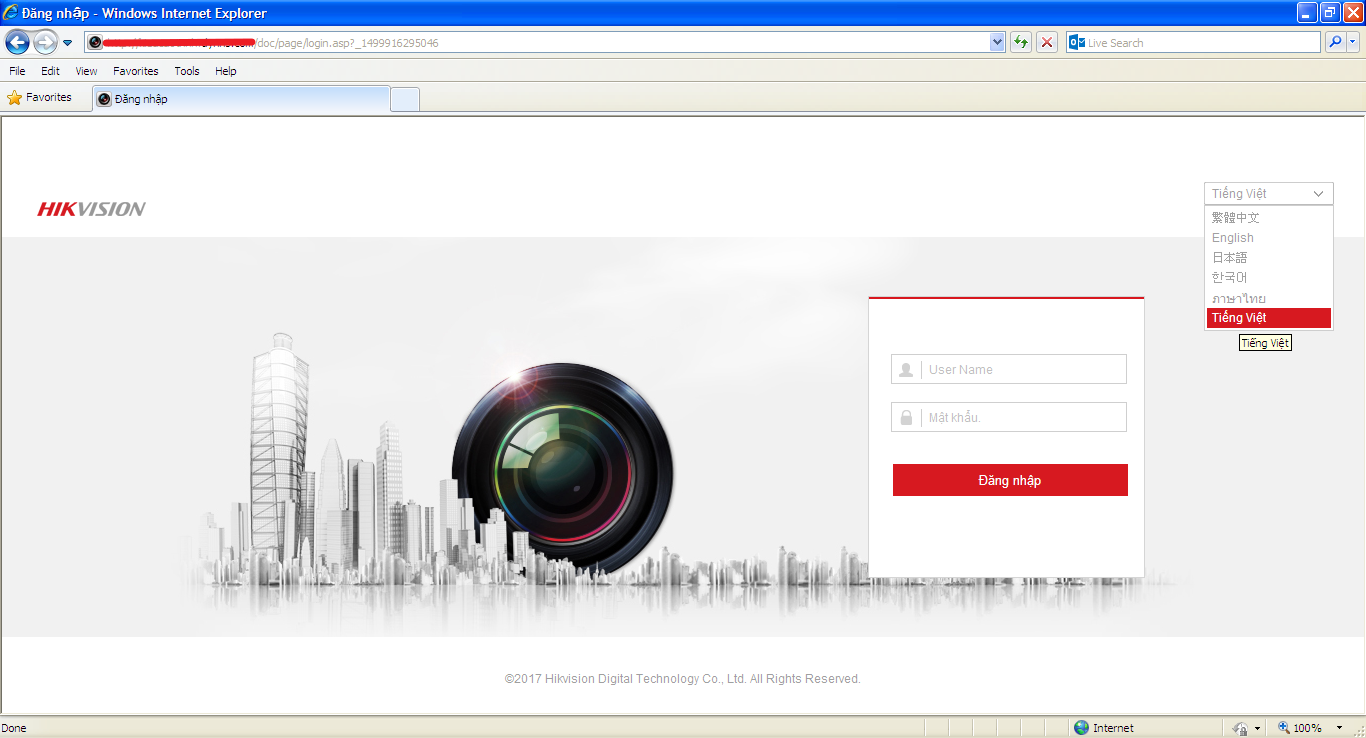Click the Hikvision copyright footer text
This screenshot has height=738, width=1366.
pos(683,679)
